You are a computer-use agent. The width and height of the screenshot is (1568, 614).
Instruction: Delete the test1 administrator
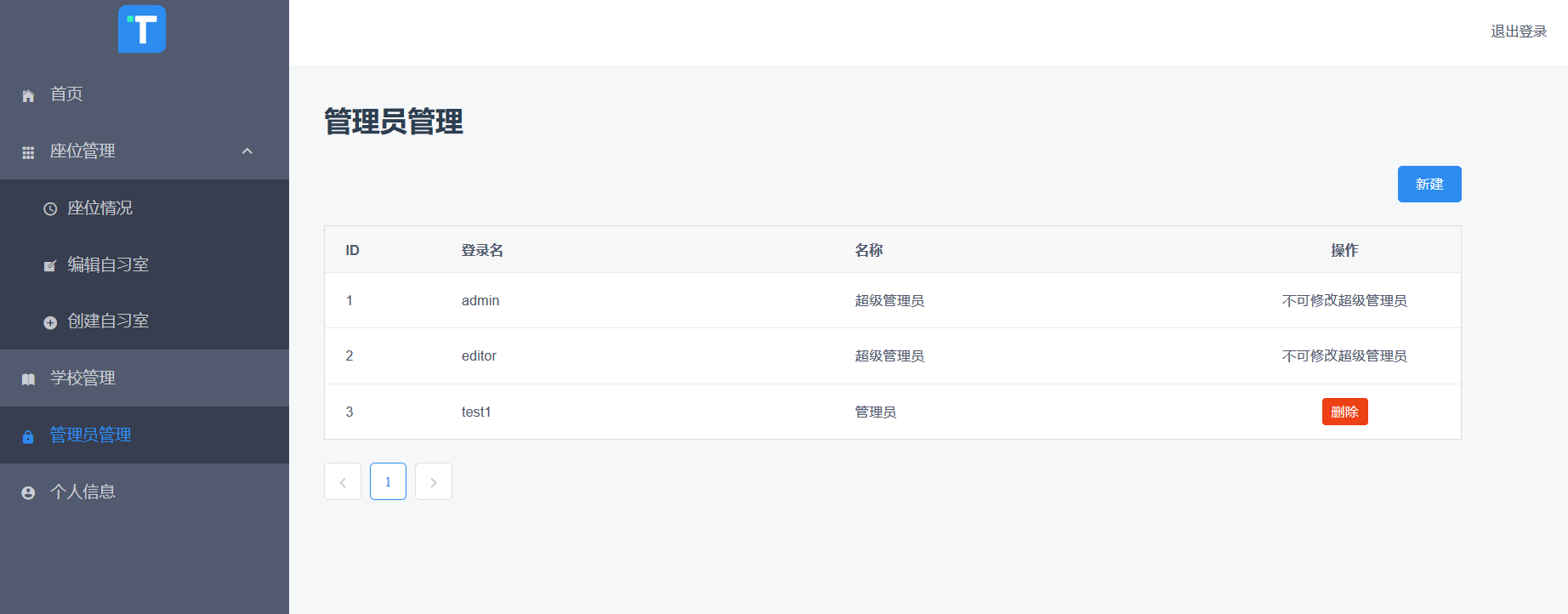click(x=1344, y=412)
